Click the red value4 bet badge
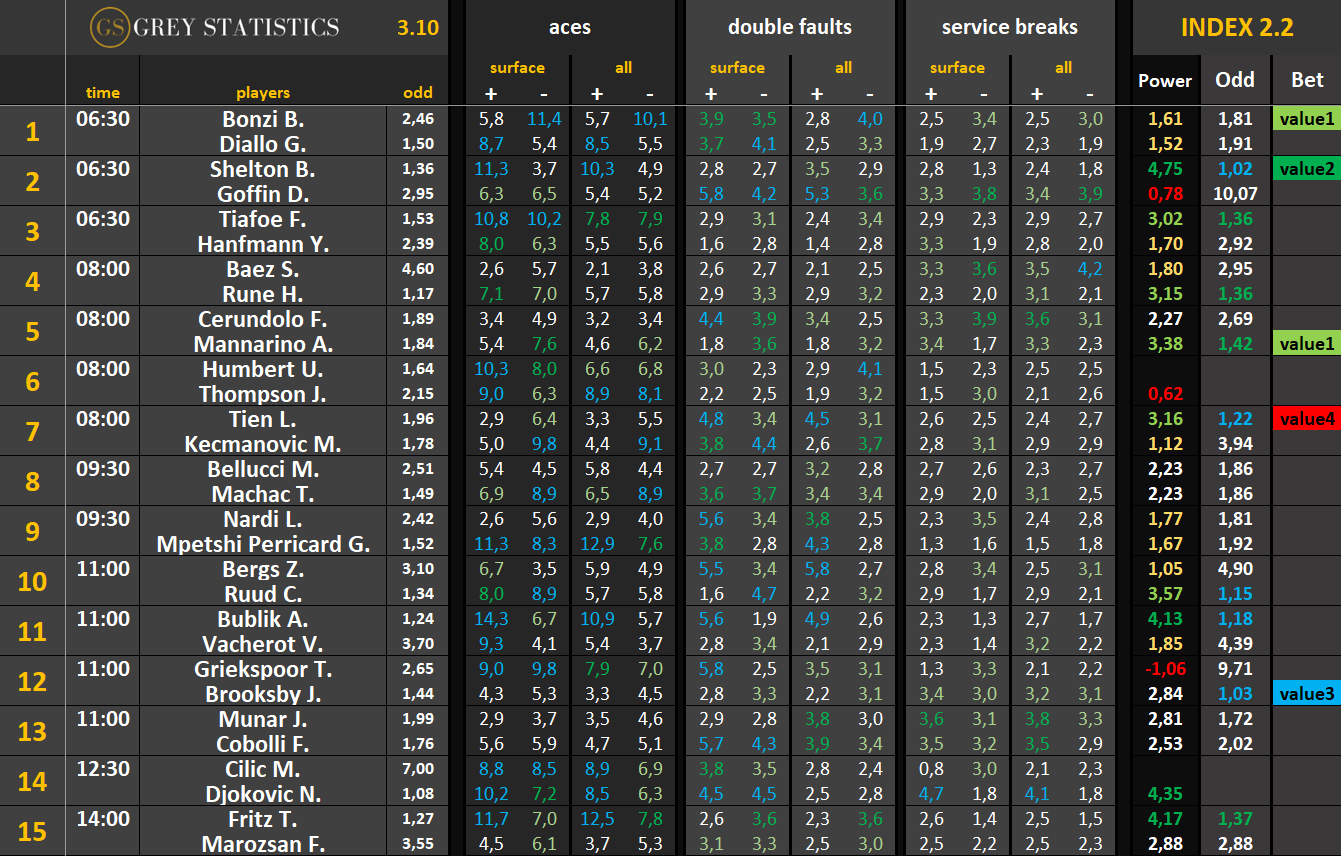Screen dimensions: 1341x856 tap(1306, 419)
